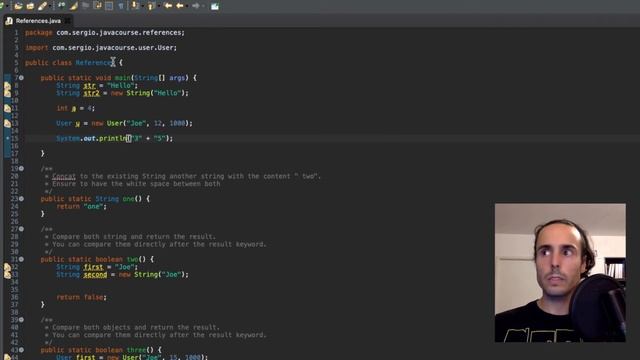Collapse the two() method fold at line 31

pos(21,259)
